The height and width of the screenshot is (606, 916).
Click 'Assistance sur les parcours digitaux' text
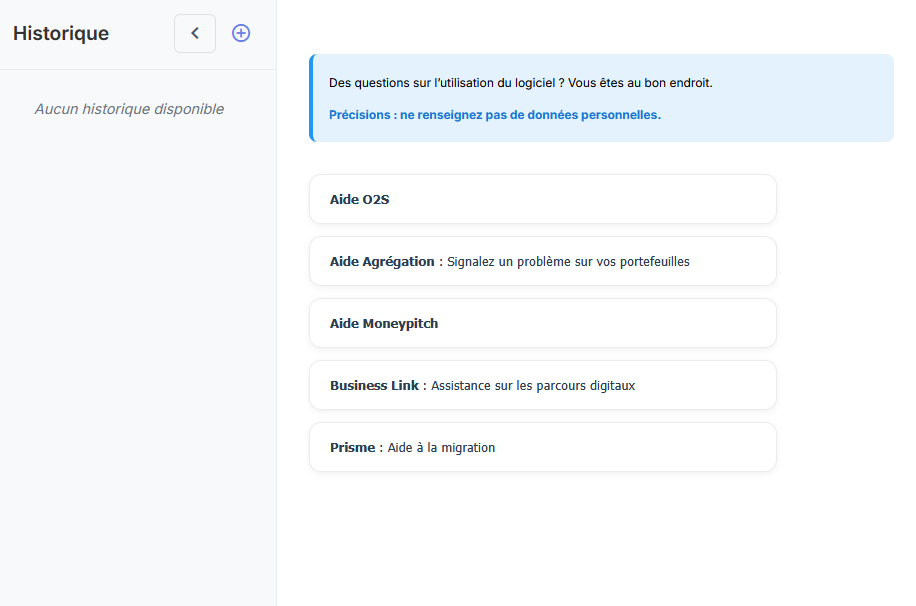pyautogui.click(x=533, y=386)
